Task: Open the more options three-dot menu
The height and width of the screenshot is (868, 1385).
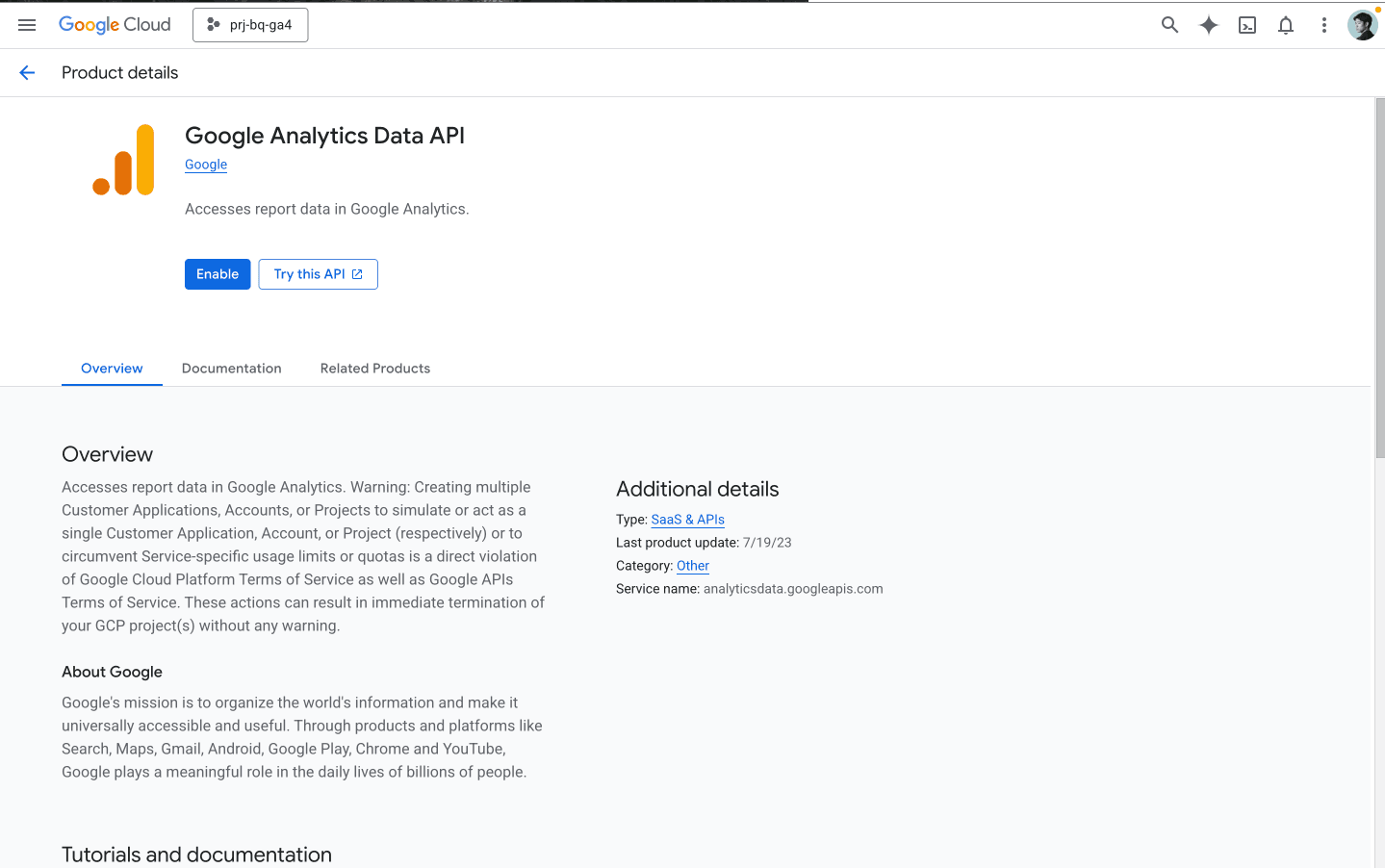Action: (x=1323, y=25)
